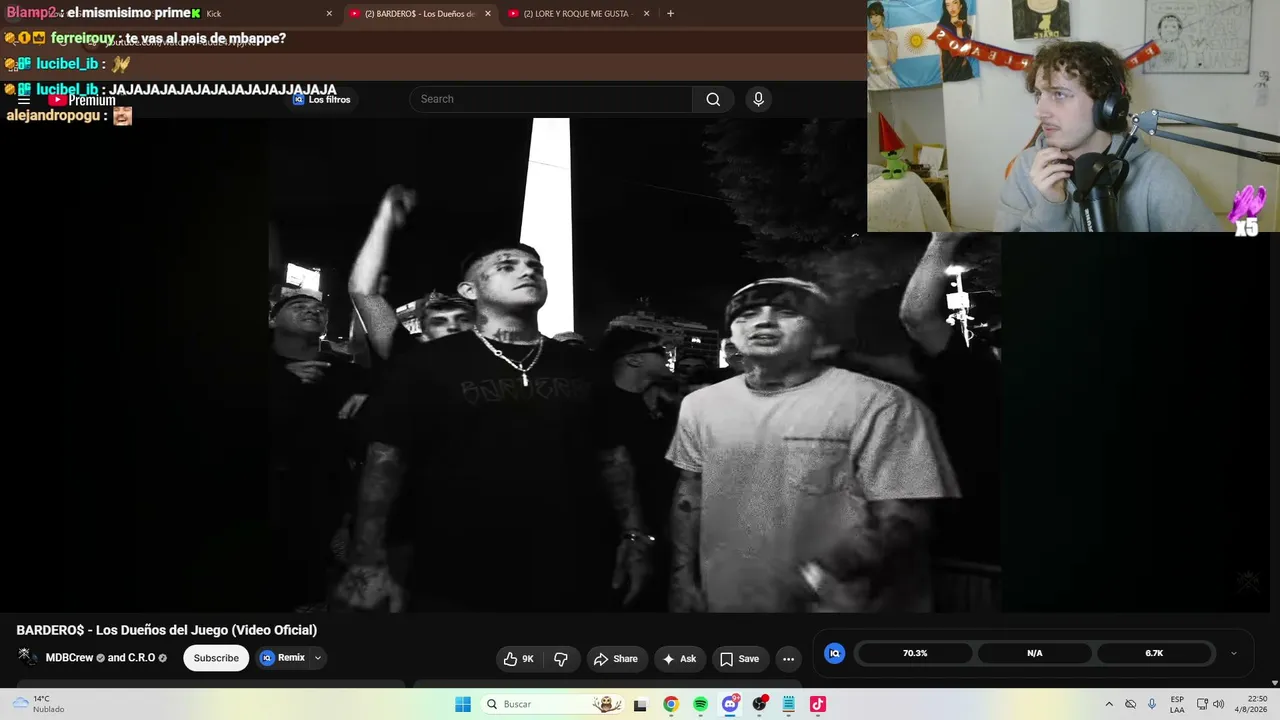The height and width of the screenshot is (720, 1280).
Task: Go to YouTube Premium home logo
Action: pyautogui.click(x=82, y=100)
